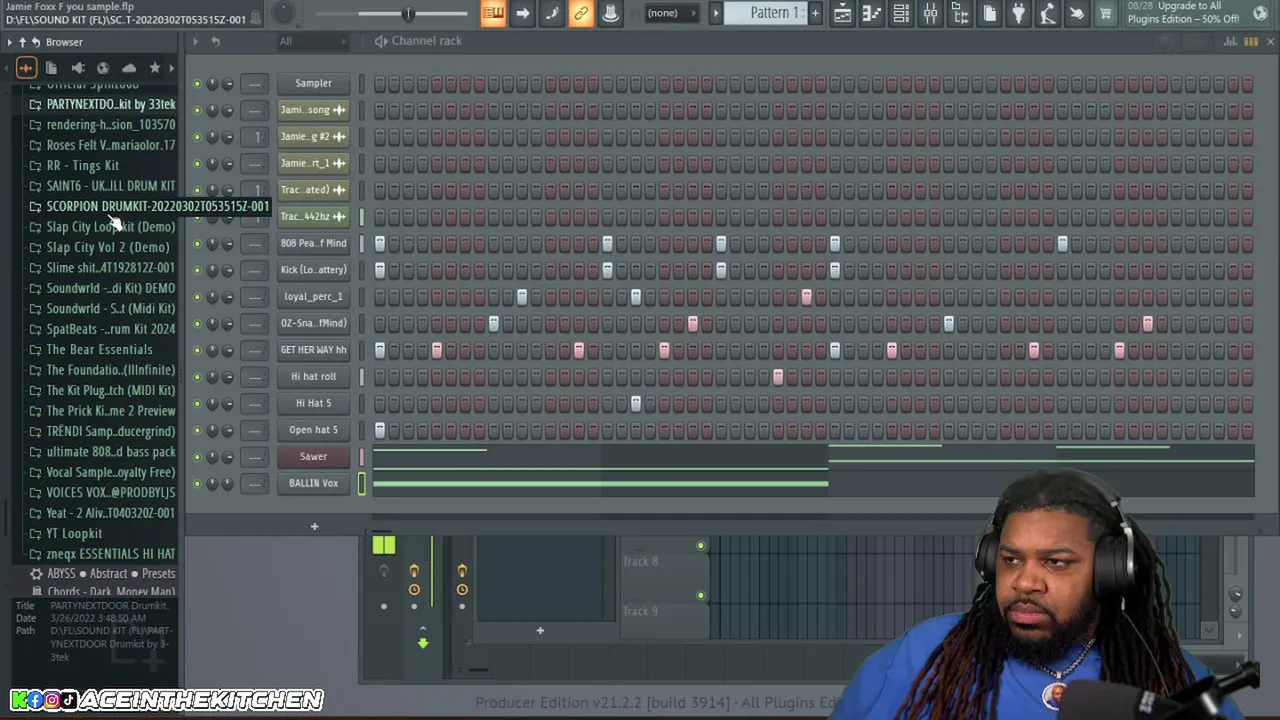This screenshot has height=720, width=1280.
Task: Expand The Bear Essentials folder
Action: tap(99, 349)
